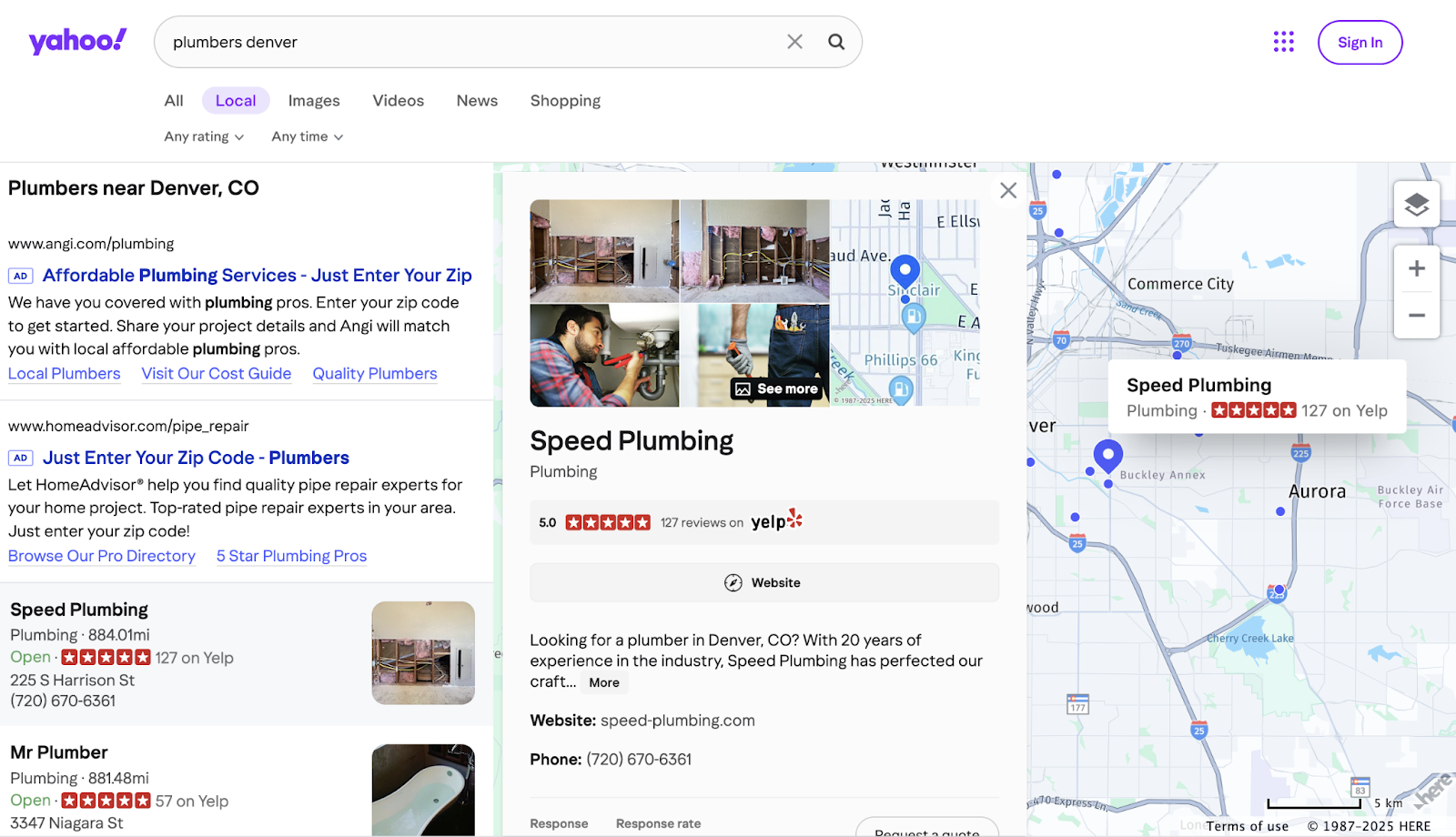Open the Browse Our Pro Directory link
The width and height of the screenshot is (1456, 837).
point(101,556)
